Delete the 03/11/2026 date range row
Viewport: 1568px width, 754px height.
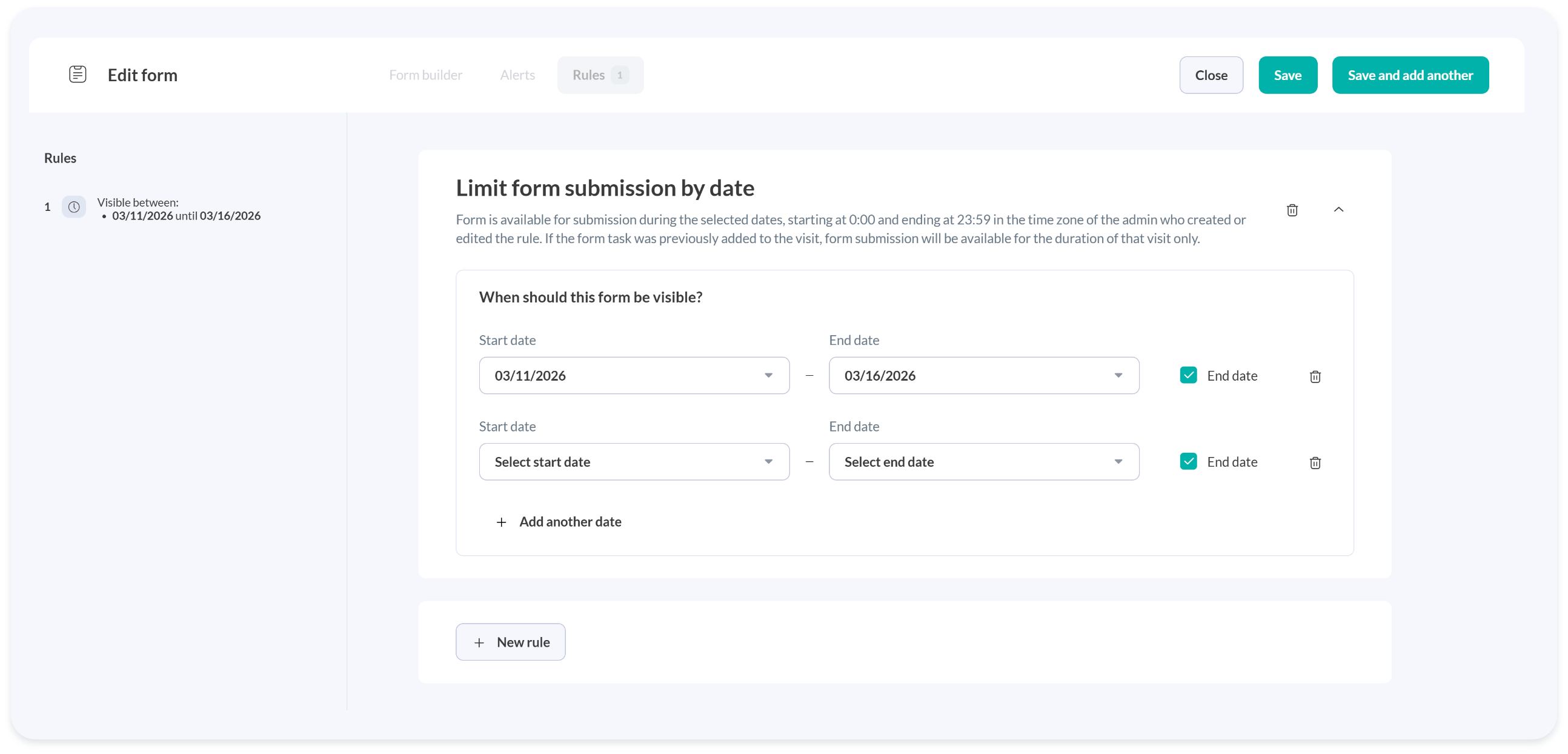[x=1315, y=376]
